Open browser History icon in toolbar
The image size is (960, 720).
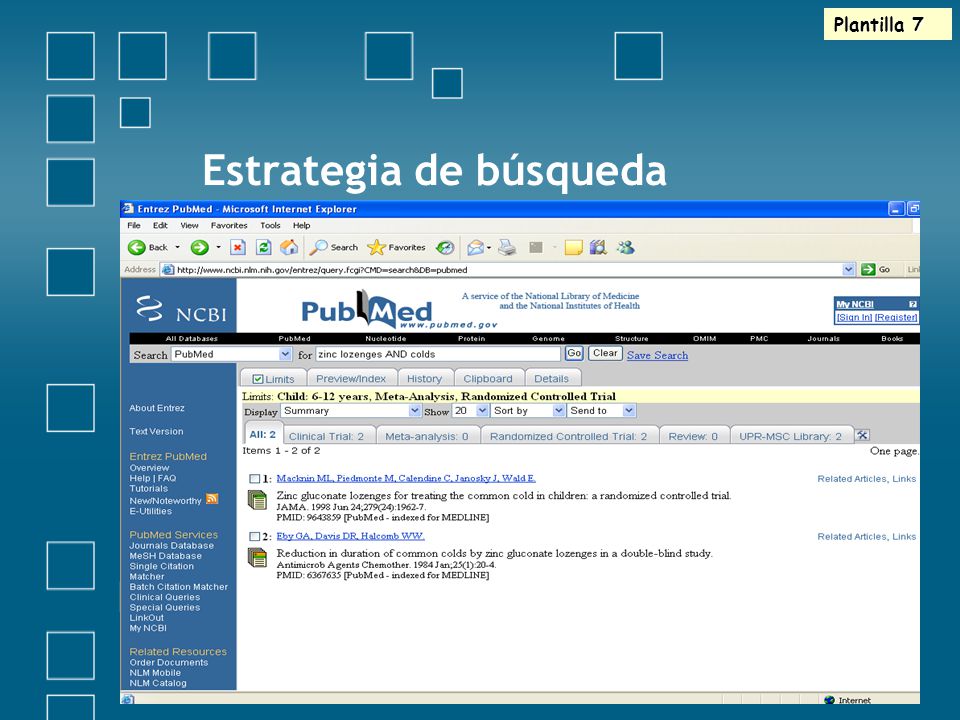tap(445, 247)
